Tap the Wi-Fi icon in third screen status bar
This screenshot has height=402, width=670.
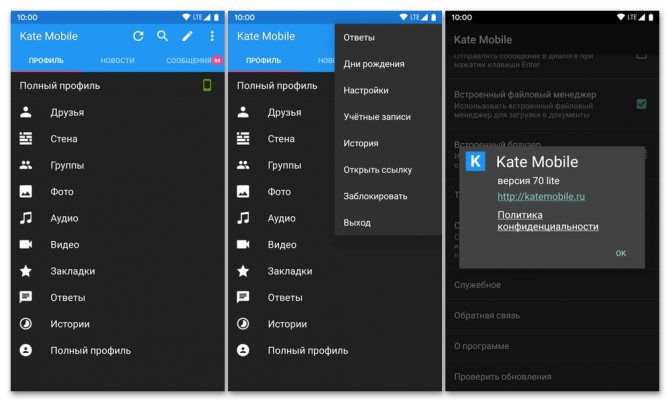point(621,17)
